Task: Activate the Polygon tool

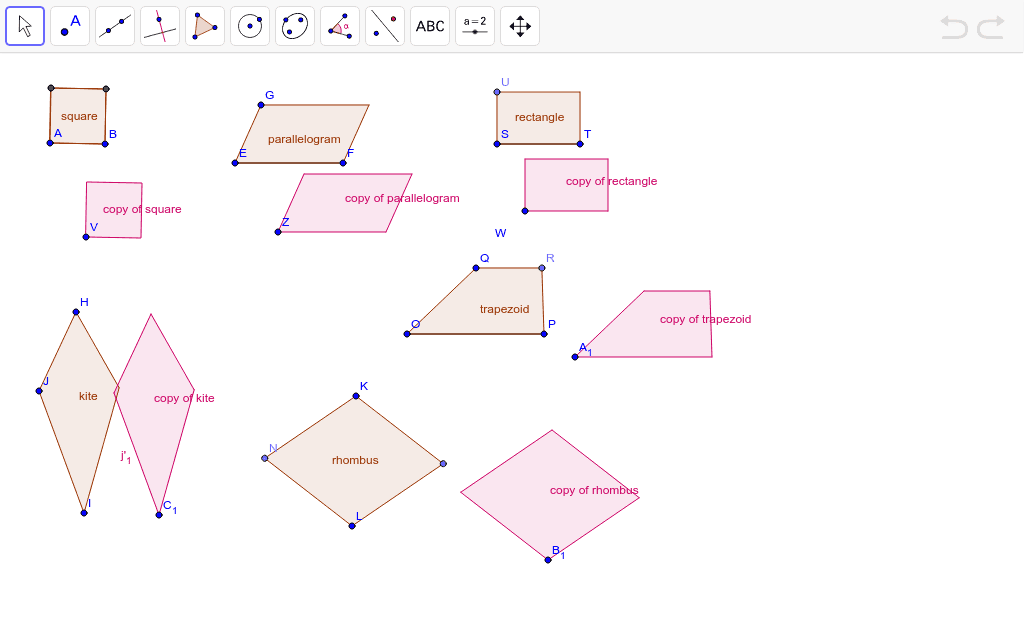Action: click(x=205, y=26)
